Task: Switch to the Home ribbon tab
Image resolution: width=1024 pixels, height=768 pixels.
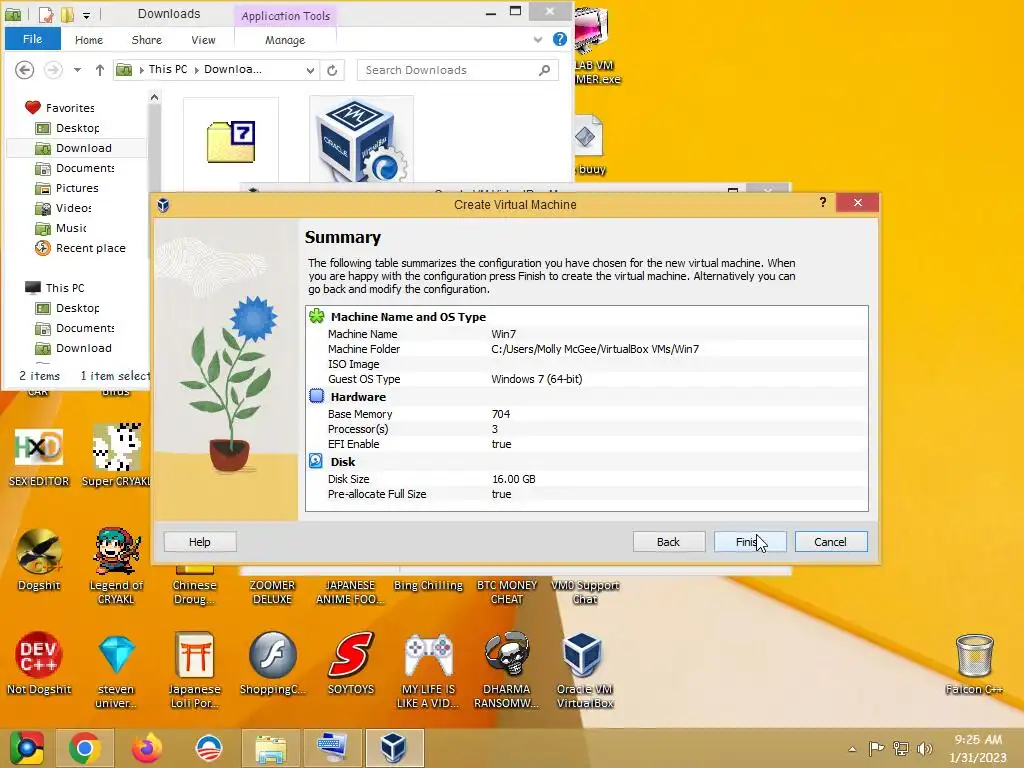Action: click(x=89, y=40)
